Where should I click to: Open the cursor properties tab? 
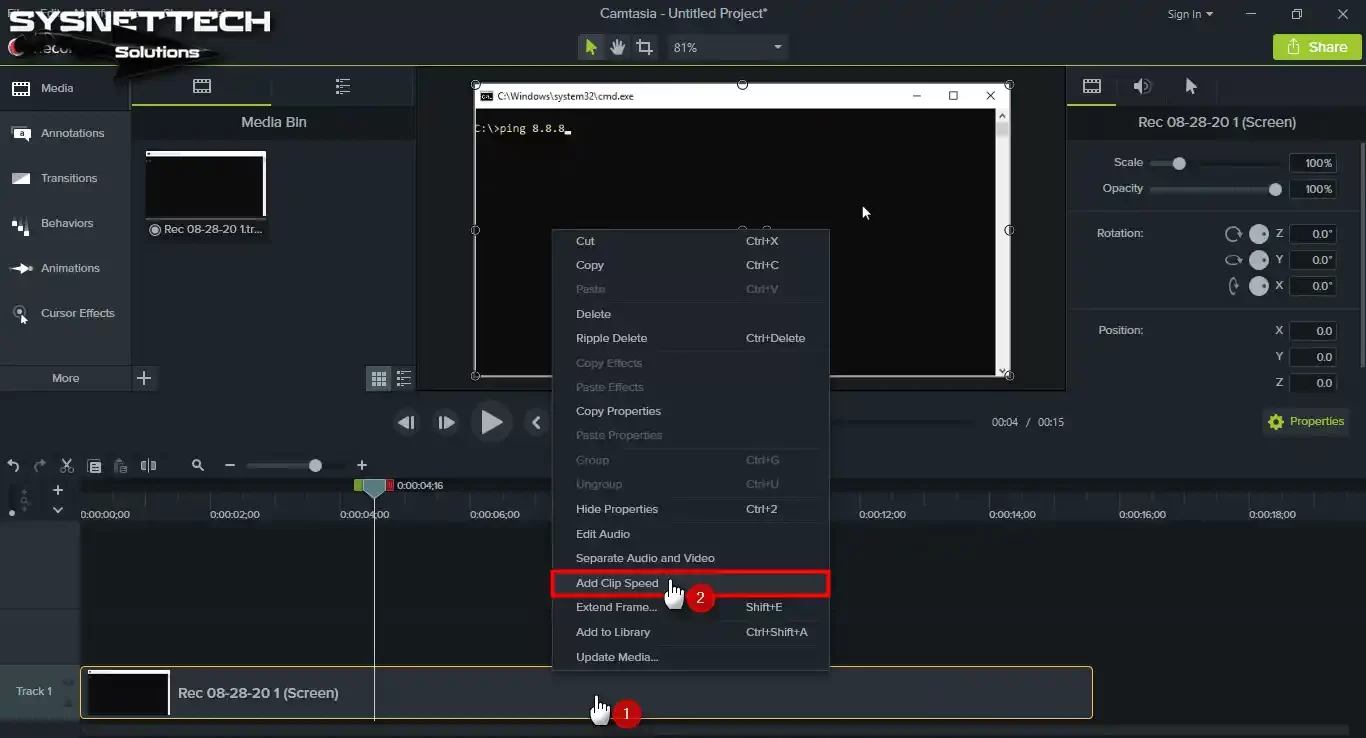coord(1191,86)
